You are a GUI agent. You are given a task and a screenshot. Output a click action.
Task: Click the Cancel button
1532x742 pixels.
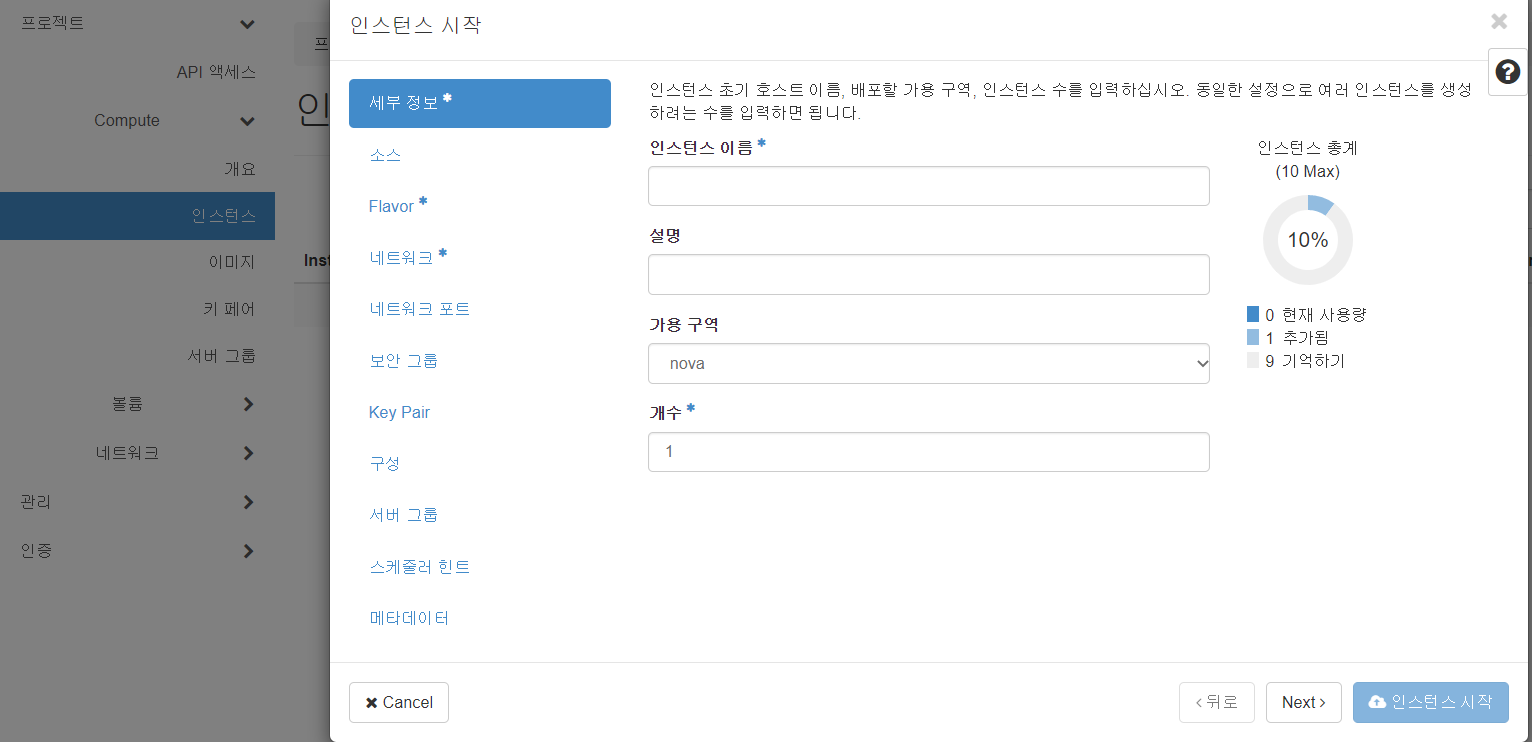point(399,702)
